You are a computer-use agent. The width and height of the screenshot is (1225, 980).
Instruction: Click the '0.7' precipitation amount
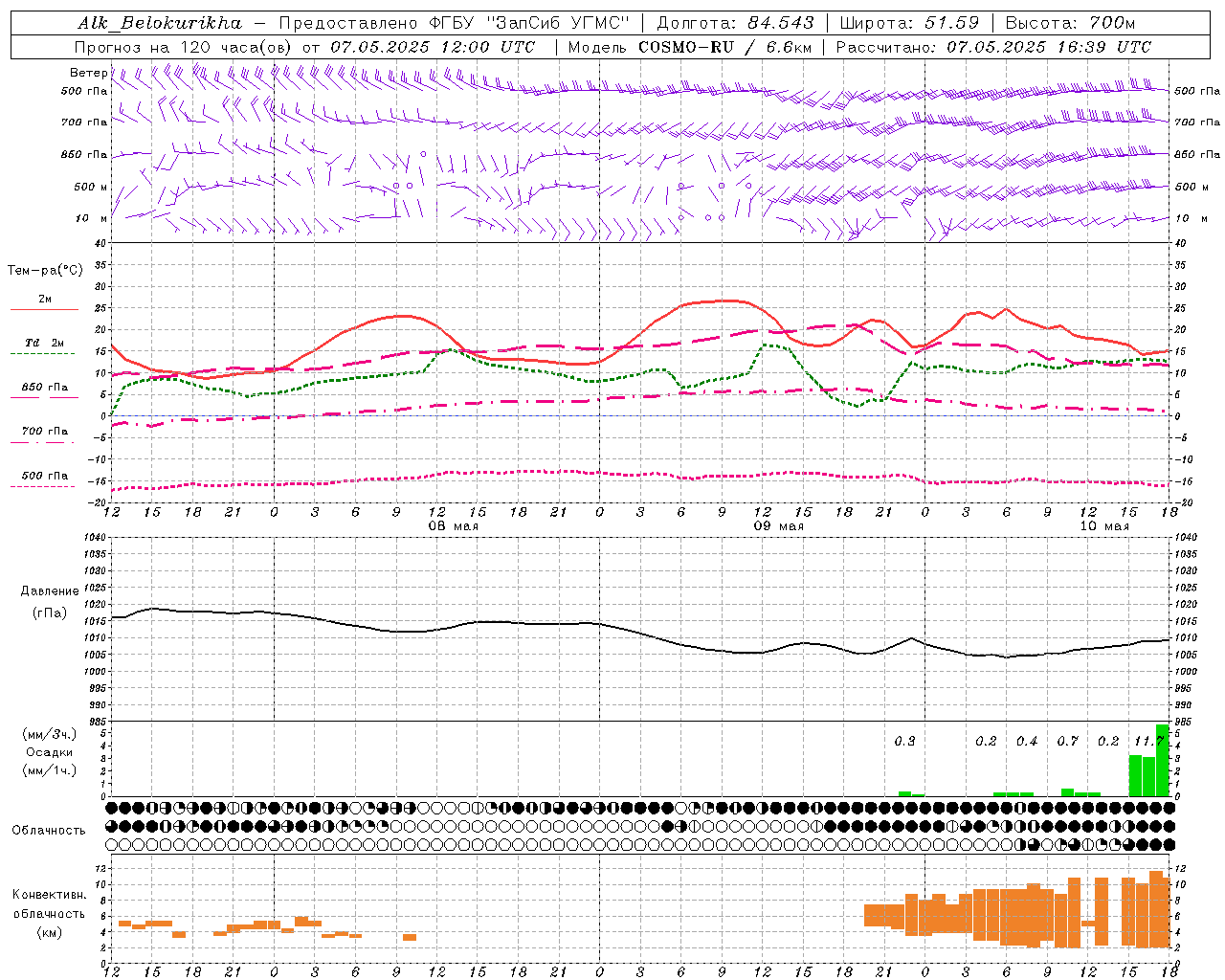[1067, 742]
